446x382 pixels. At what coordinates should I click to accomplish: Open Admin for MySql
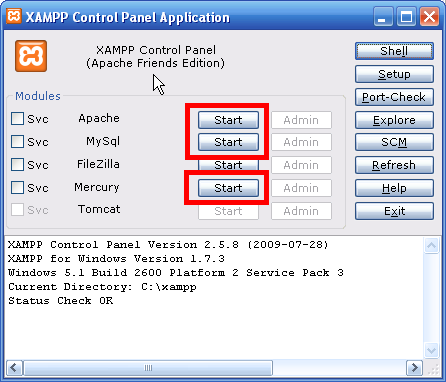click(x=301, y=142)
